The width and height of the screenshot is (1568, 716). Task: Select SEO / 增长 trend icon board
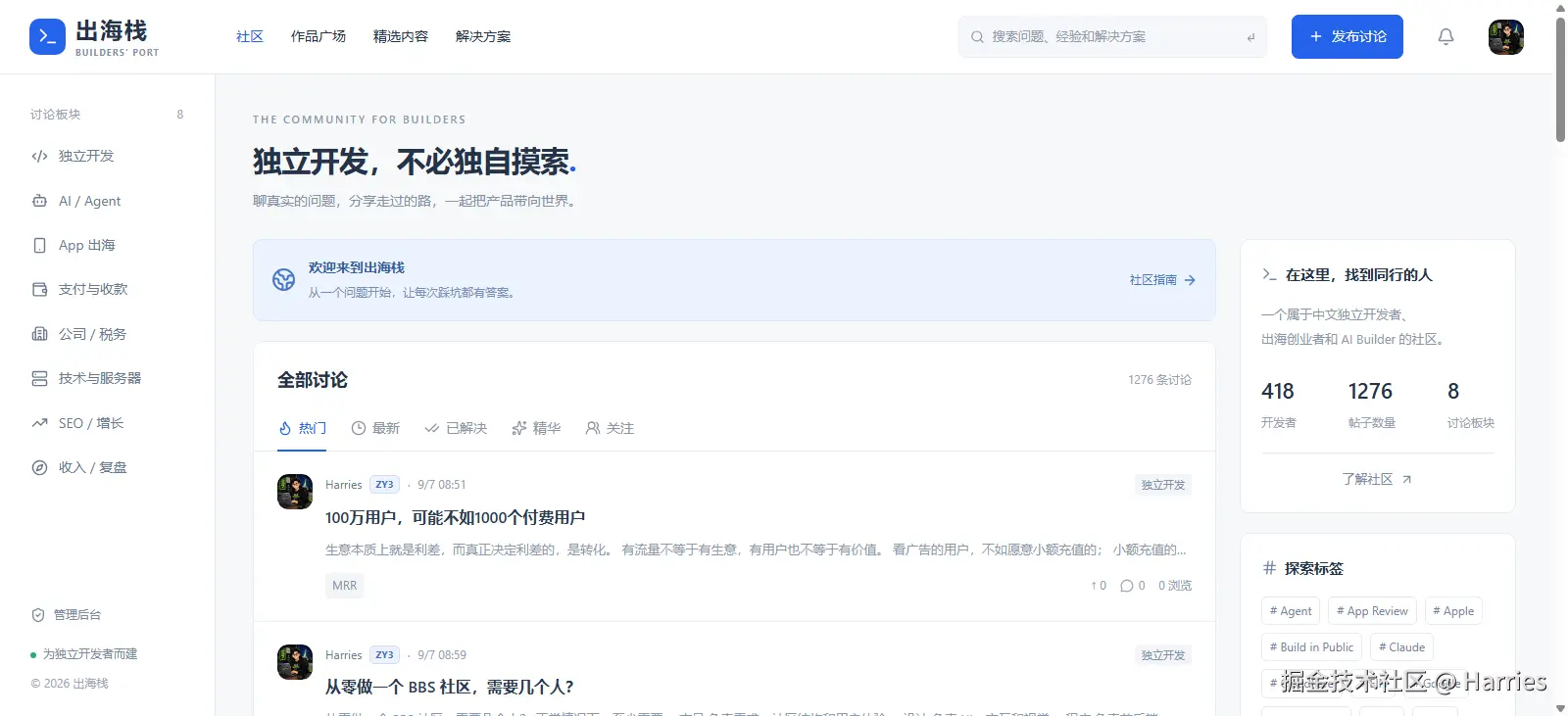tap(40, 423)
